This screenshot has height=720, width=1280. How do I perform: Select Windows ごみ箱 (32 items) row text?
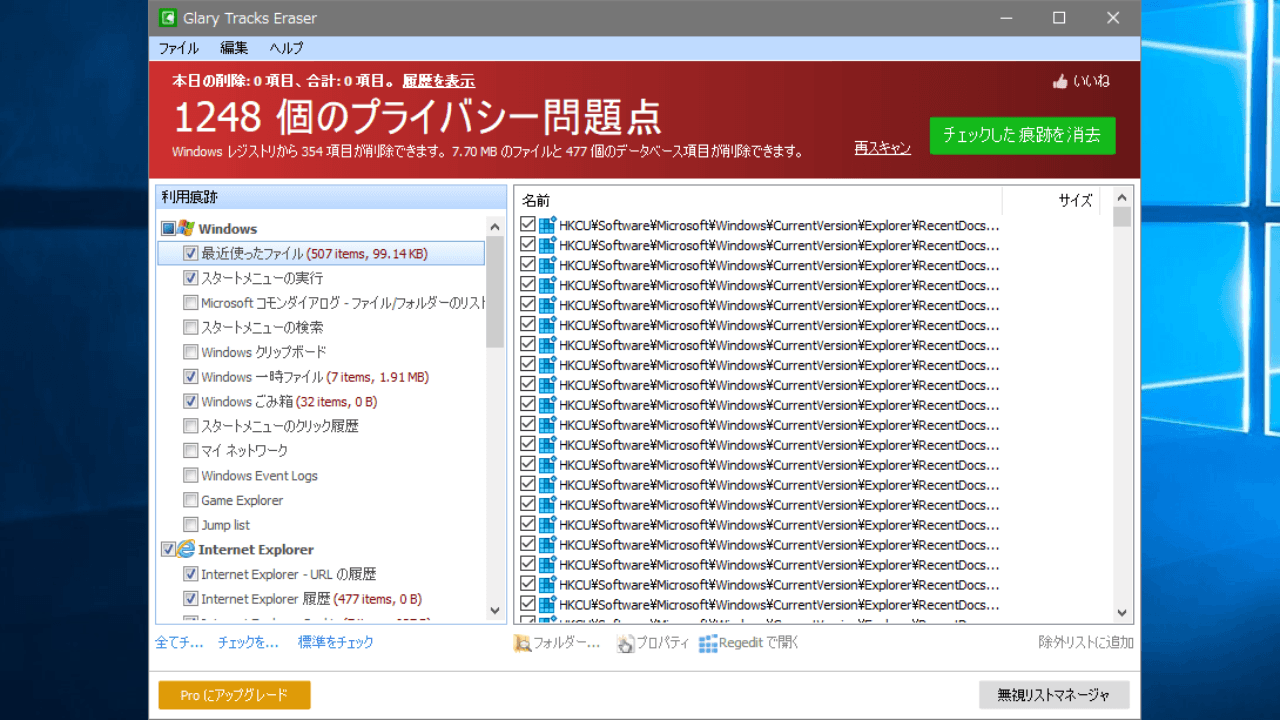coord(289,402)
